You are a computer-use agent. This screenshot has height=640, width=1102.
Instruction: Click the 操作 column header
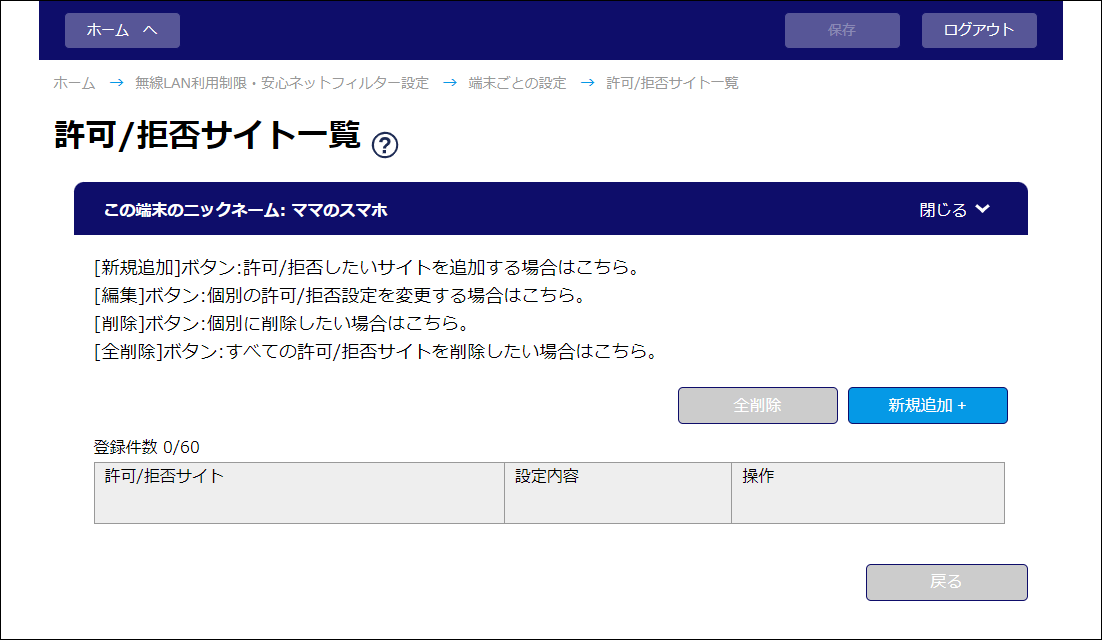coord(758,477)
